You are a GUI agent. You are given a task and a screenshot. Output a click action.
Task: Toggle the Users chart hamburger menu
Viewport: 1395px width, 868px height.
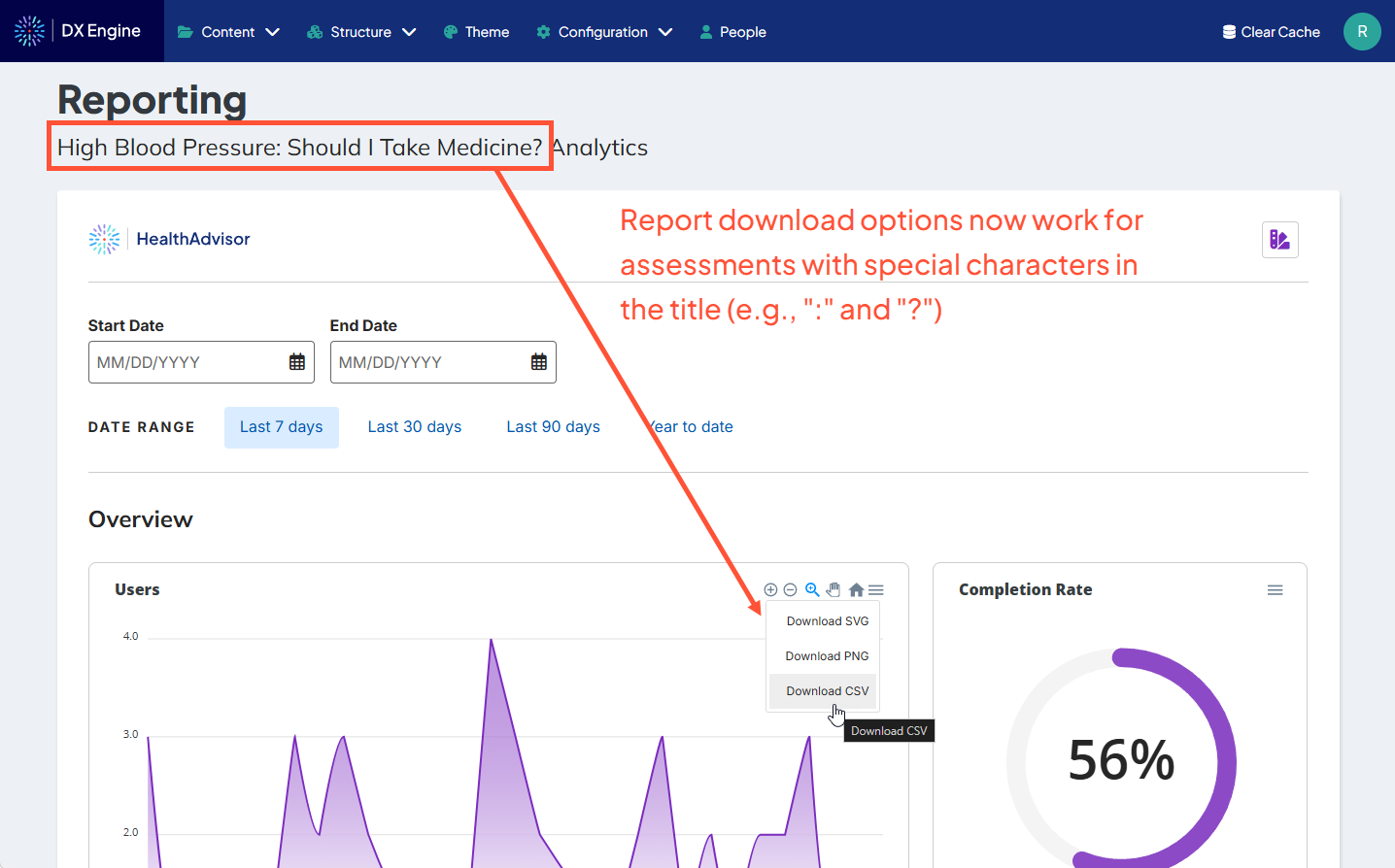[876, 589]
